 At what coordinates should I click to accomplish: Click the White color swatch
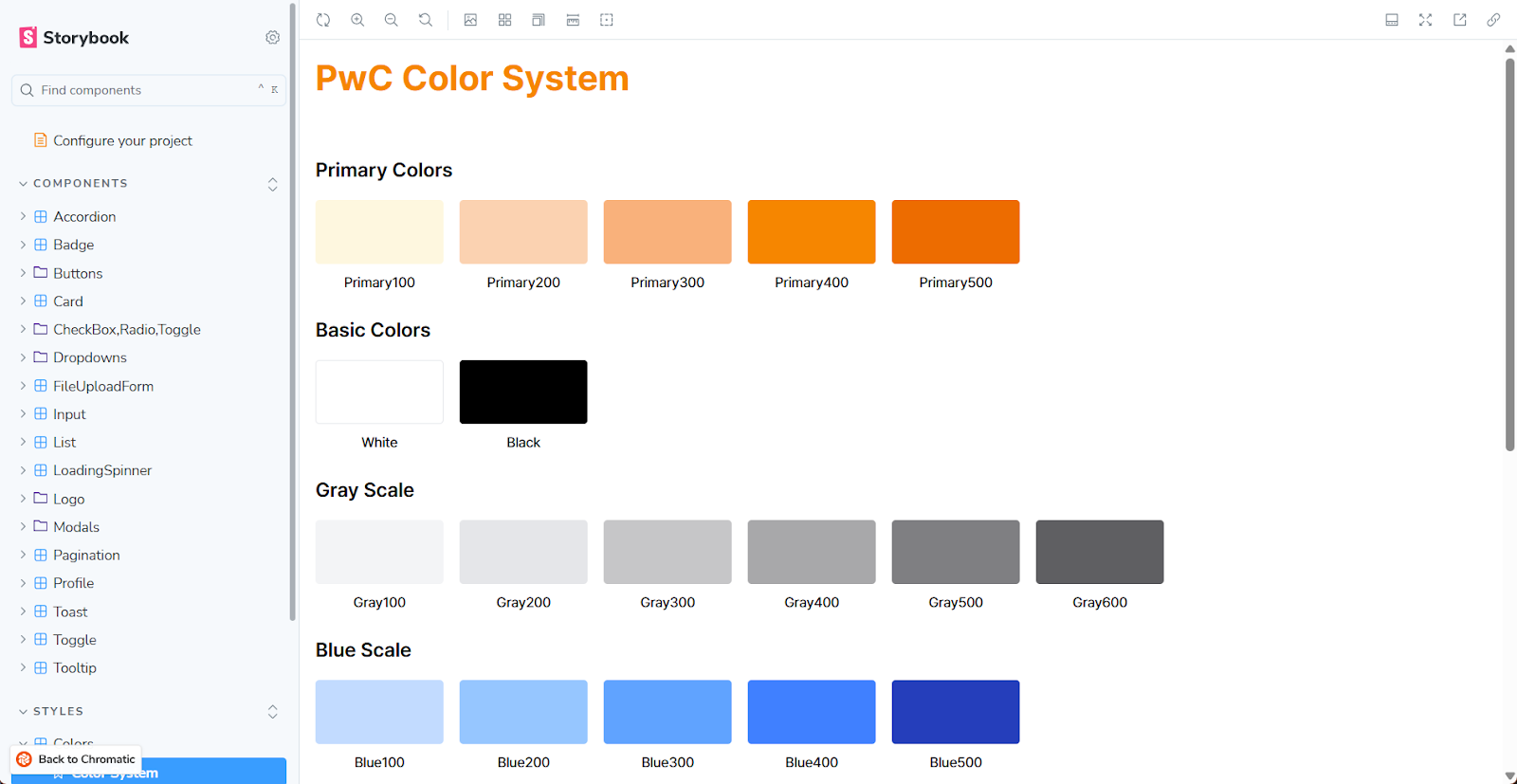(x=379, y=392)
